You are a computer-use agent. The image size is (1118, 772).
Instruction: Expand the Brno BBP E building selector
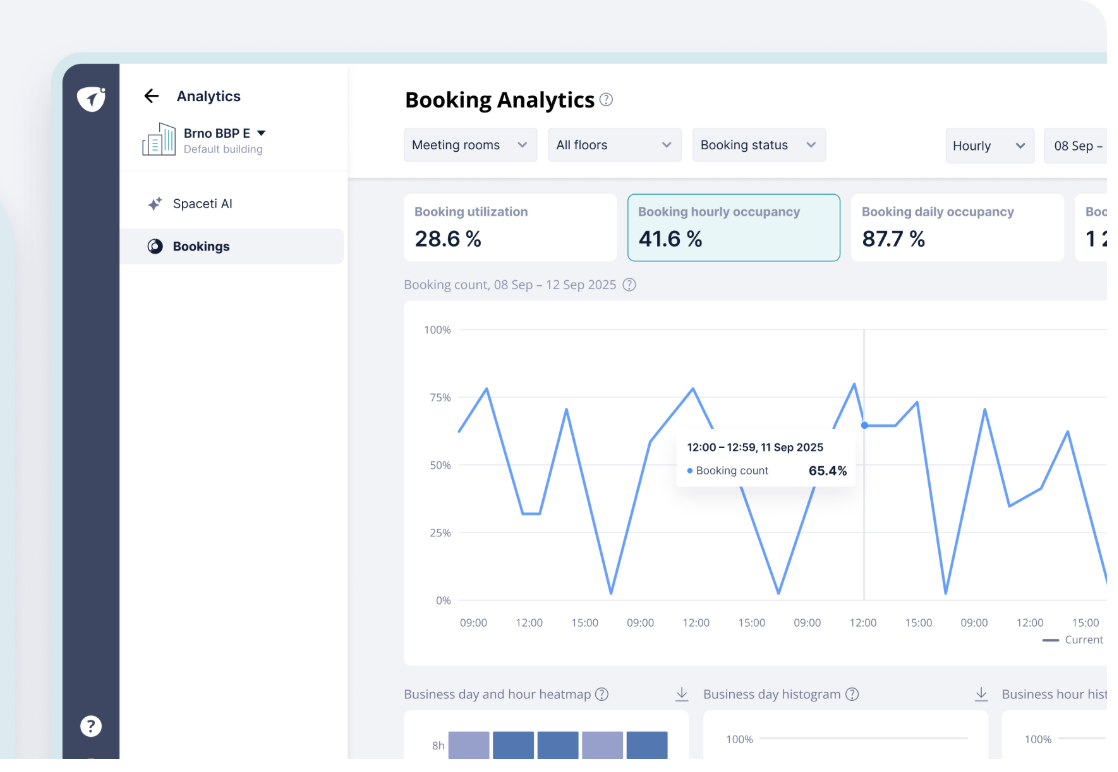261,133
